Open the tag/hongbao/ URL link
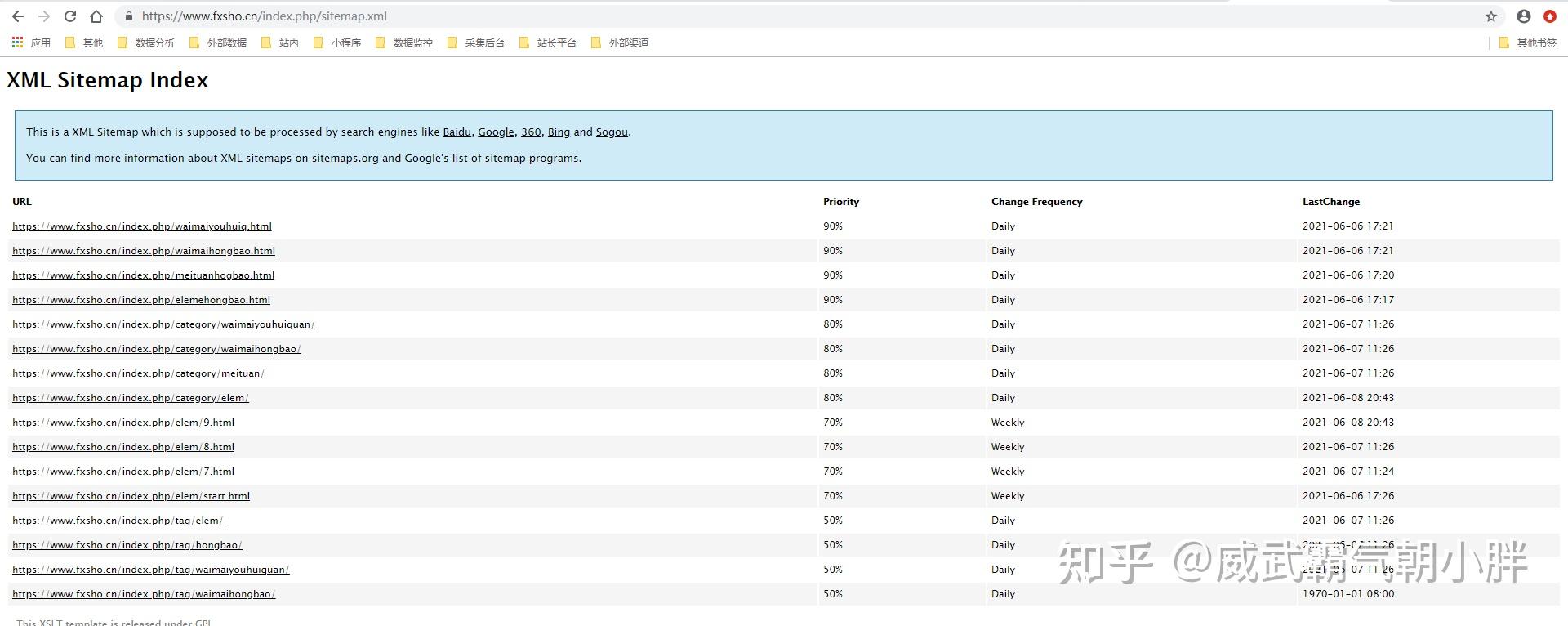 click(127, 545)
